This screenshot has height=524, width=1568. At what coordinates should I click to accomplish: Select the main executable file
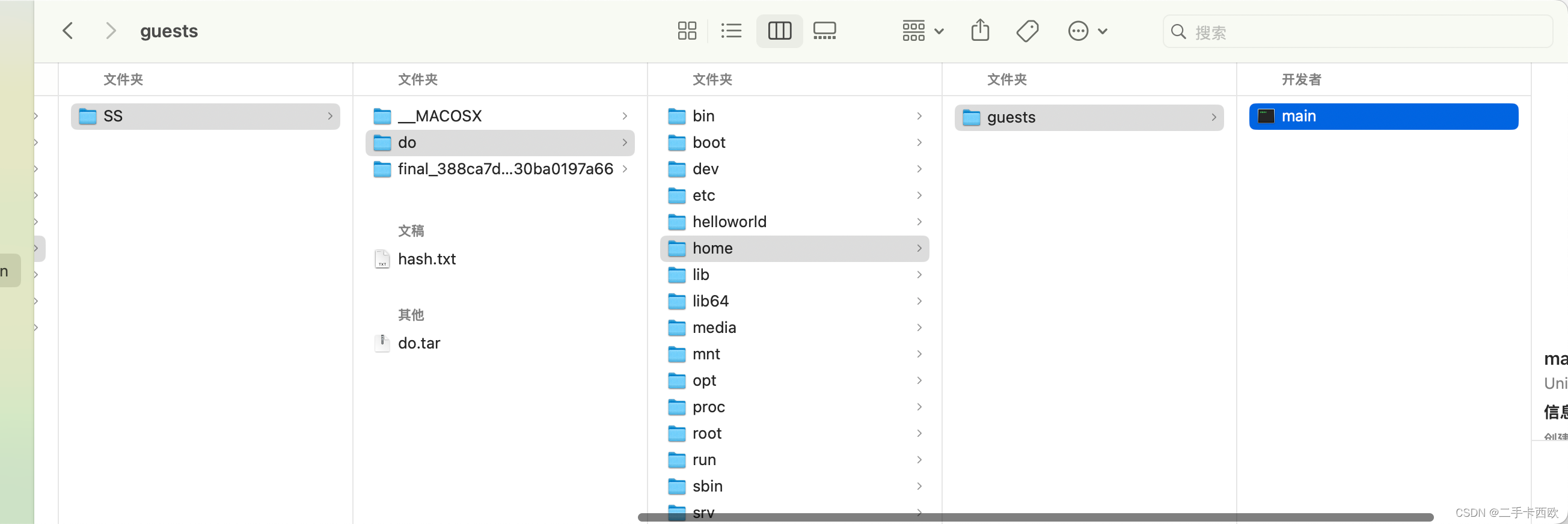[1383, 116]
